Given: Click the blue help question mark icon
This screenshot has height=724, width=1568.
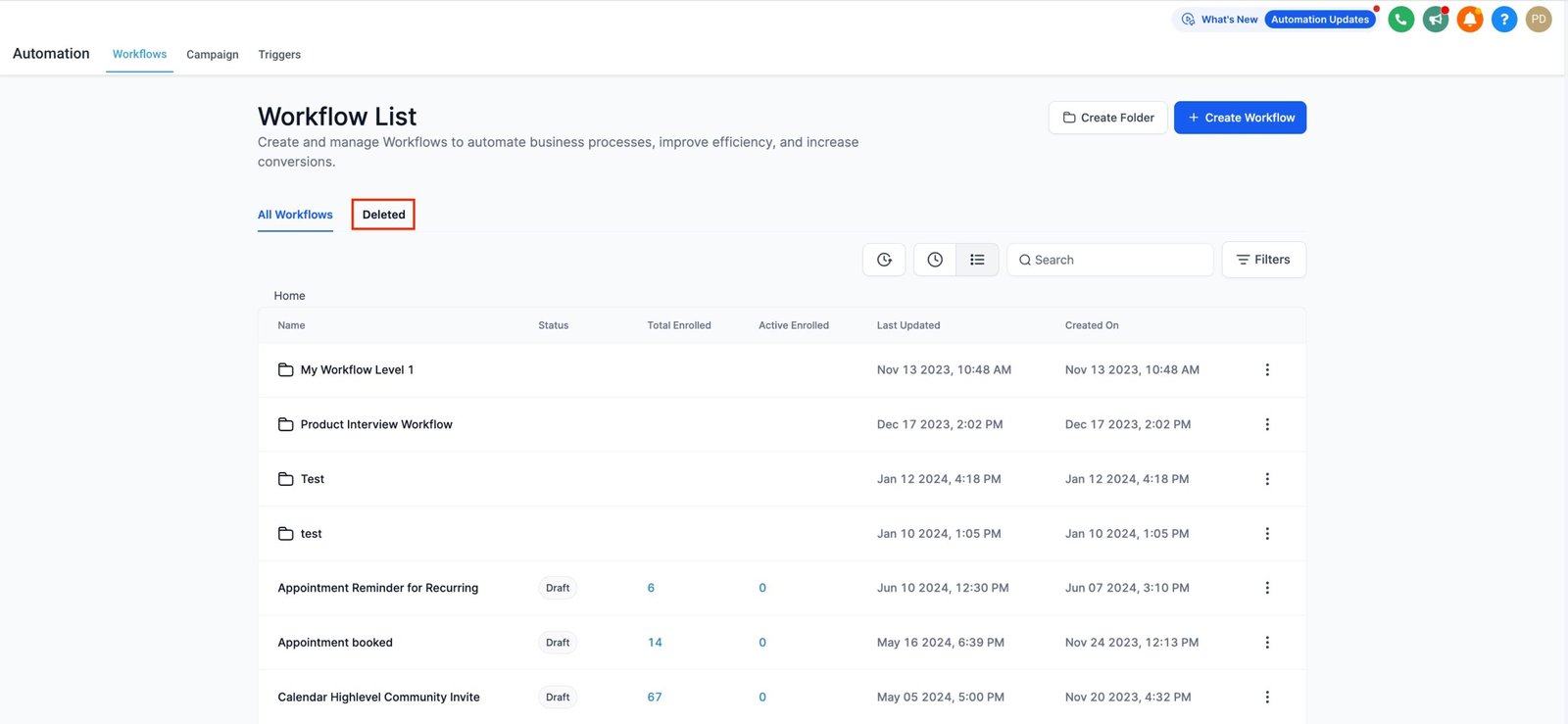Looking at the screenshot, I should click(x=1504, y=20).
